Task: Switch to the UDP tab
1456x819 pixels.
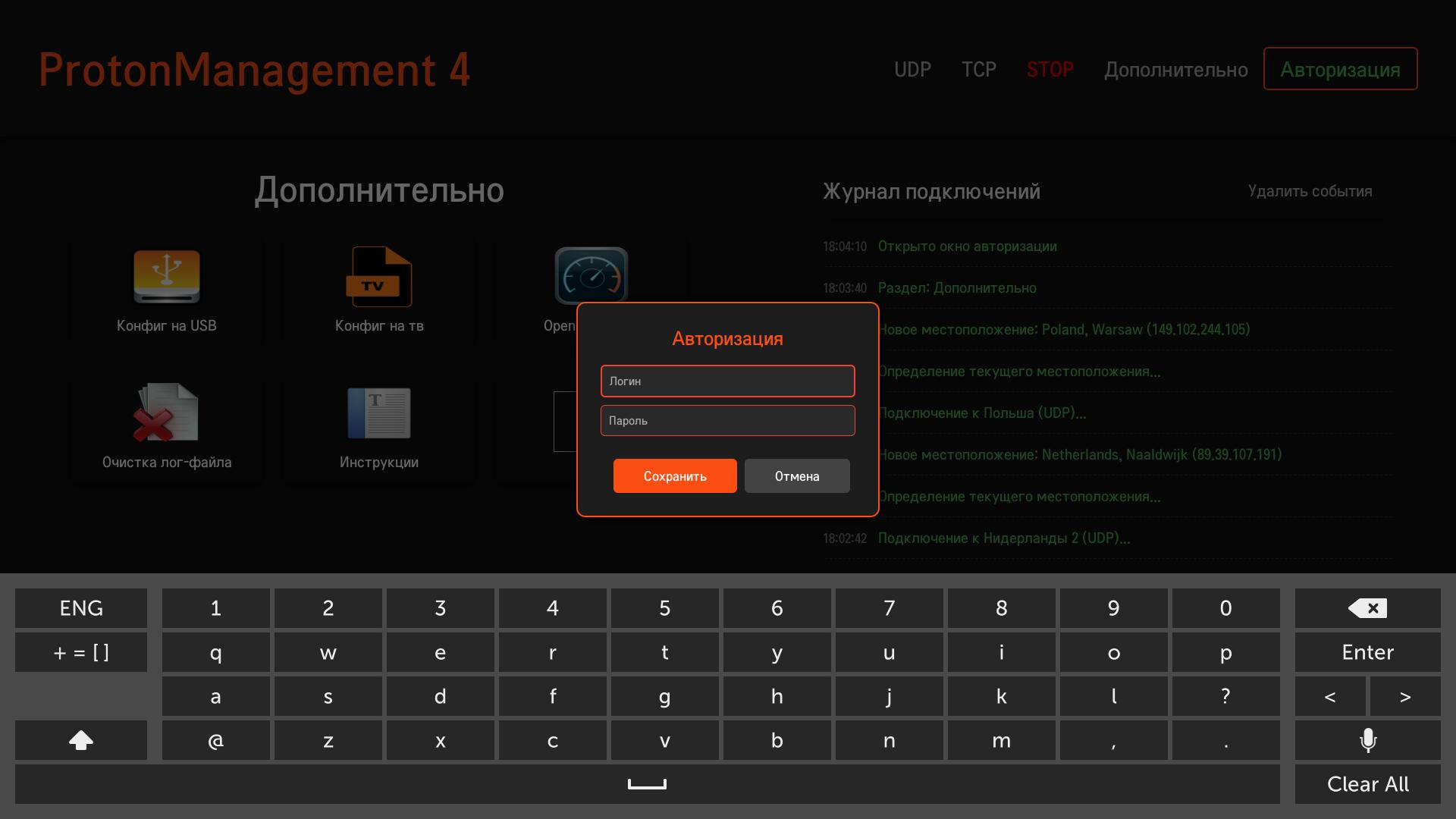Action: (x=912, y=70)
